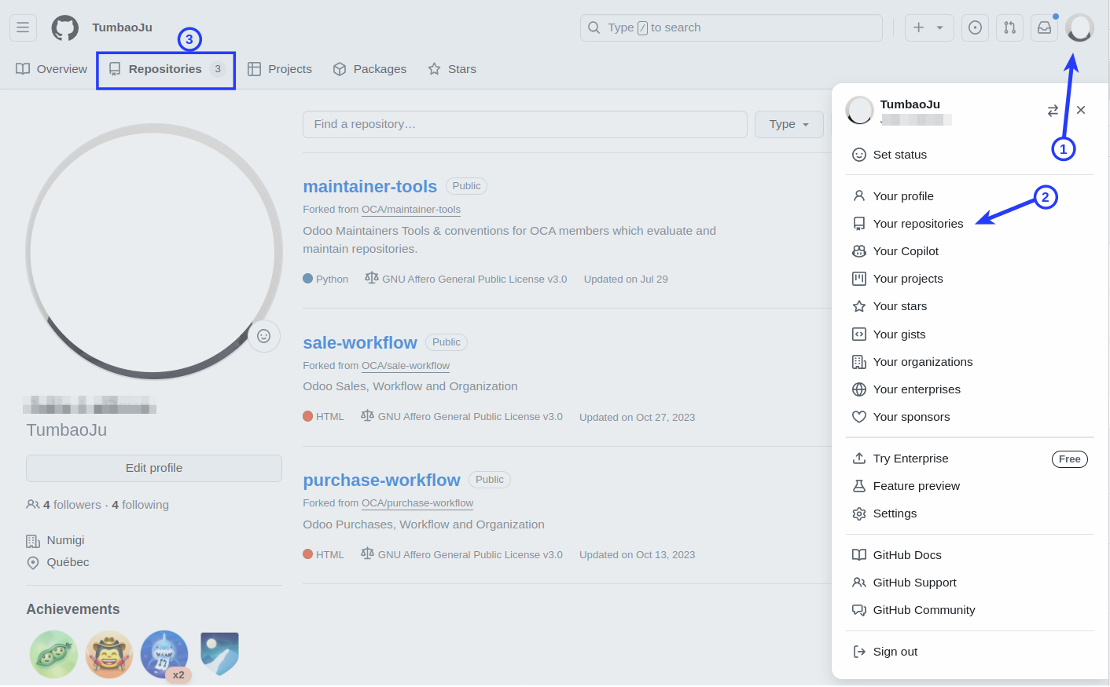Open Settings from the user menu
Image resolution: width=1110 pixels, height=687 pixels.
(894, 513)
